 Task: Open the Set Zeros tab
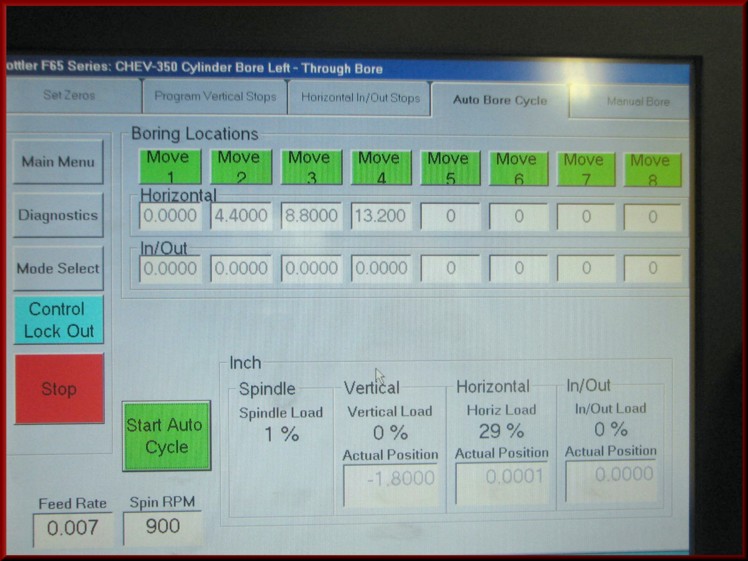click(74, 95)
